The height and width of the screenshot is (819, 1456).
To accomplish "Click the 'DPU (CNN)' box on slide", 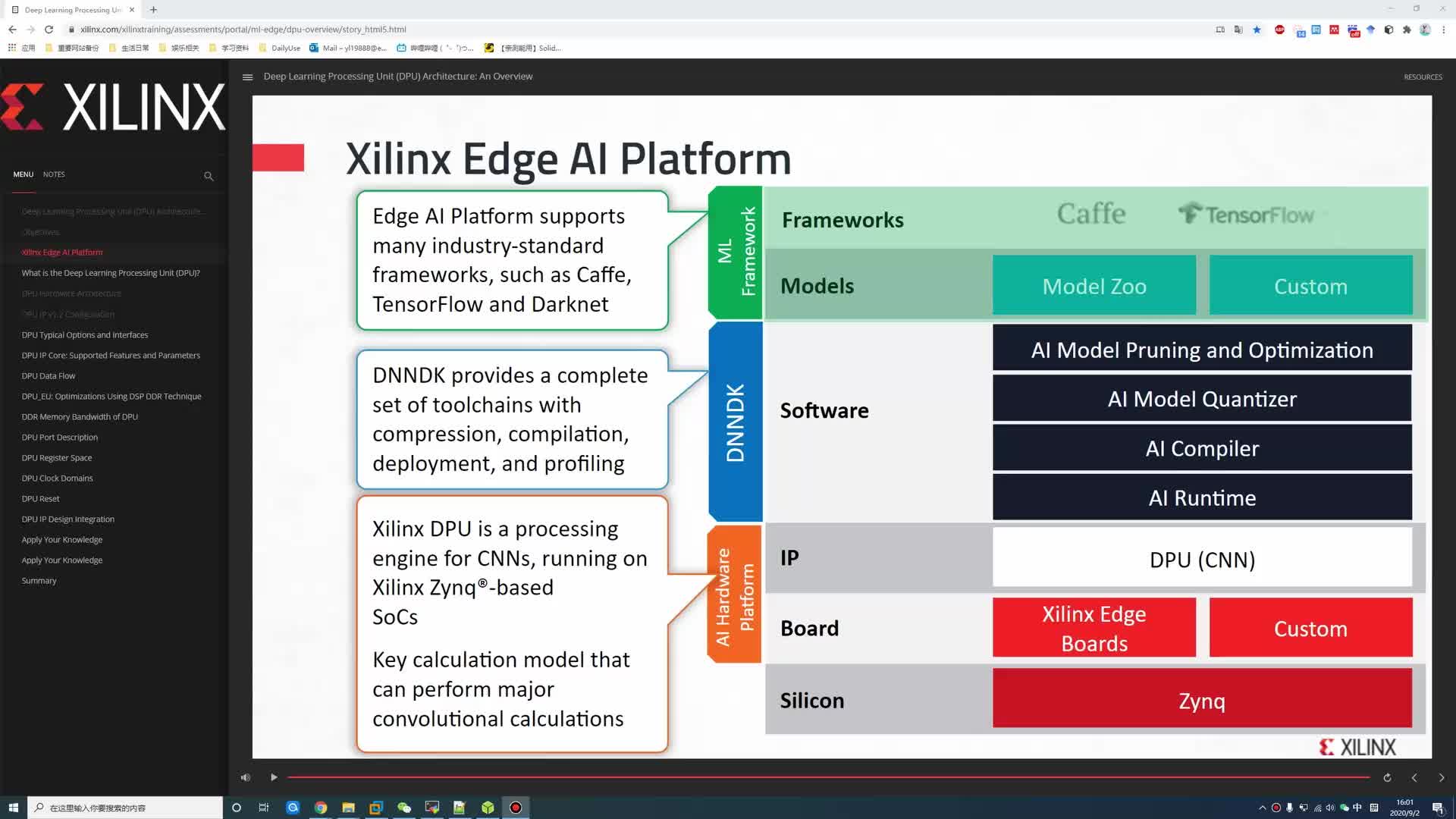I will tap(1202, 559).
